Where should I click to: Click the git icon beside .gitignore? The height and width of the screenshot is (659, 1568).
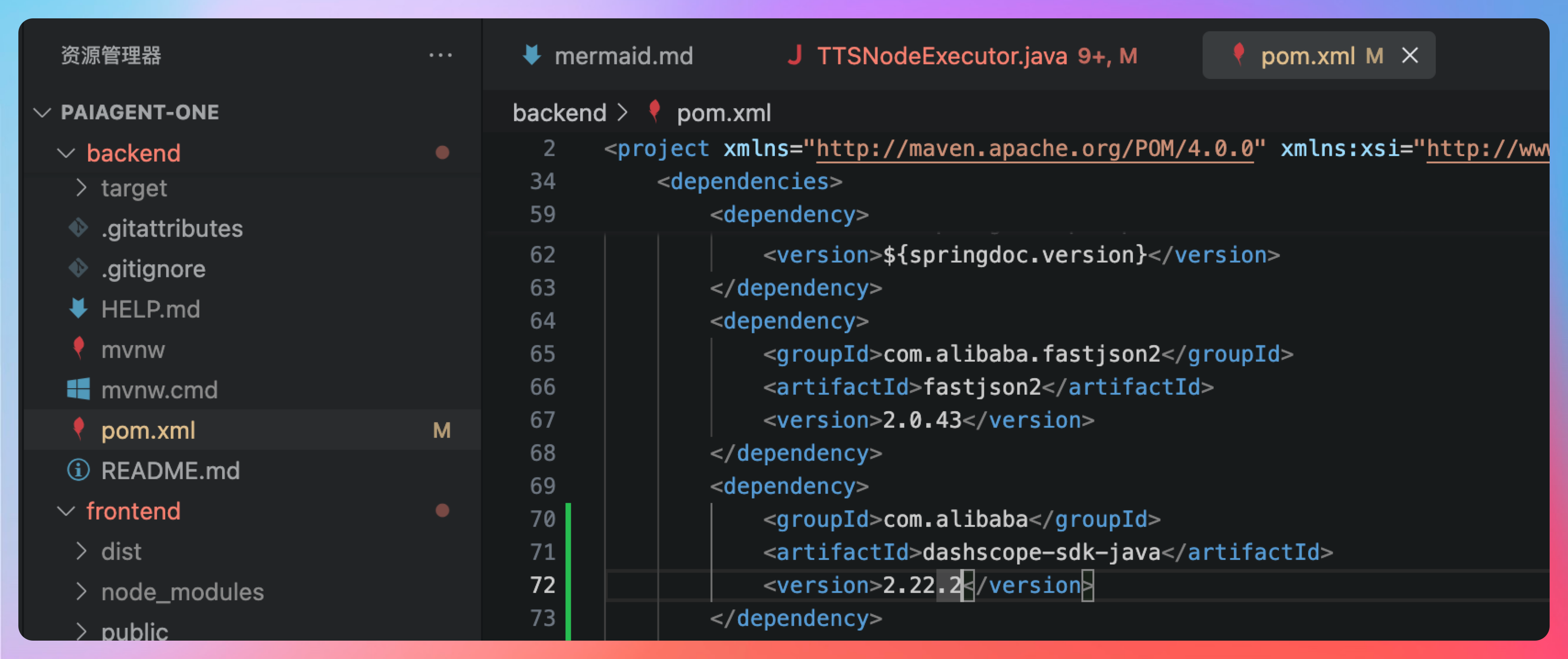click(78, 268)
